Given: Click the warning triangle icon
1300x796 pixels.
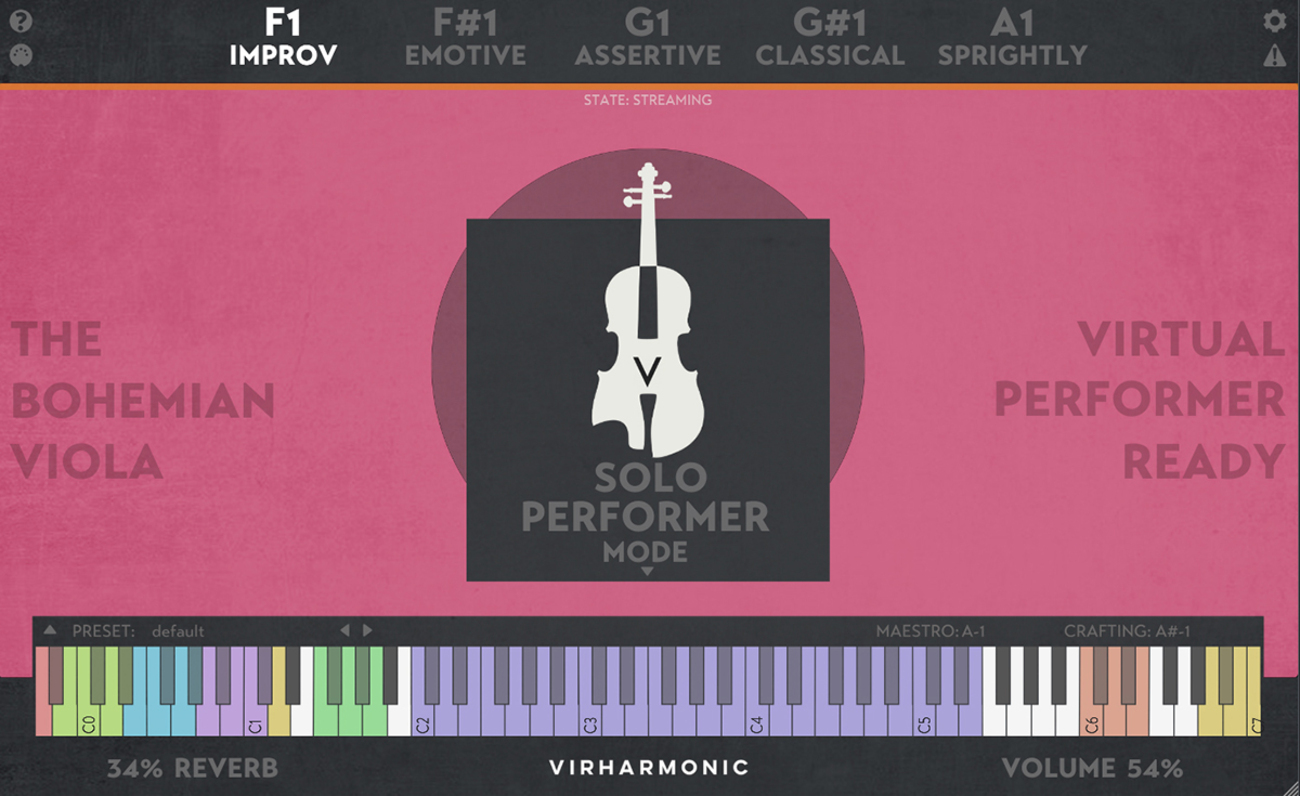Looking at the screenshot, I should (1274, 56).
